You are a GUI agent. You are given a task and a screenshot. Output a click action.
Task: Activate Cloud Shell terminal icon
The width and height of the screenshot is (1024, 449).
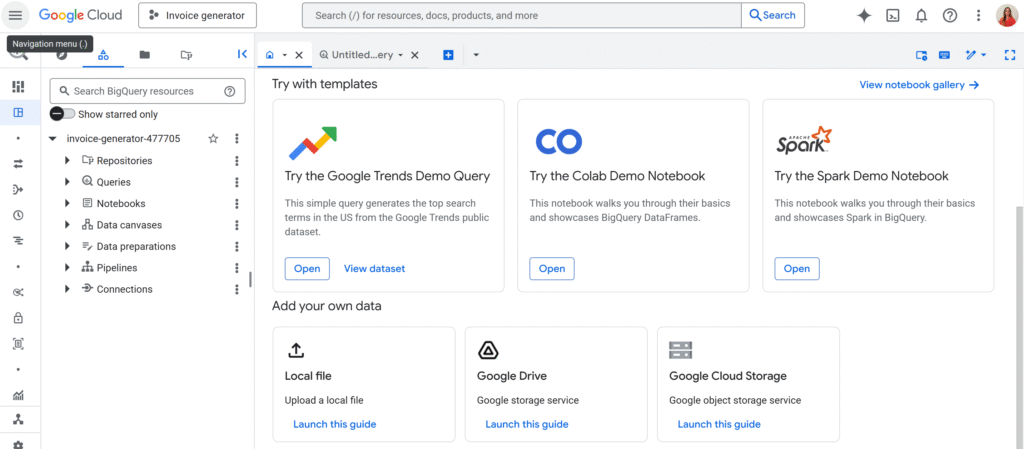[893, 15]
